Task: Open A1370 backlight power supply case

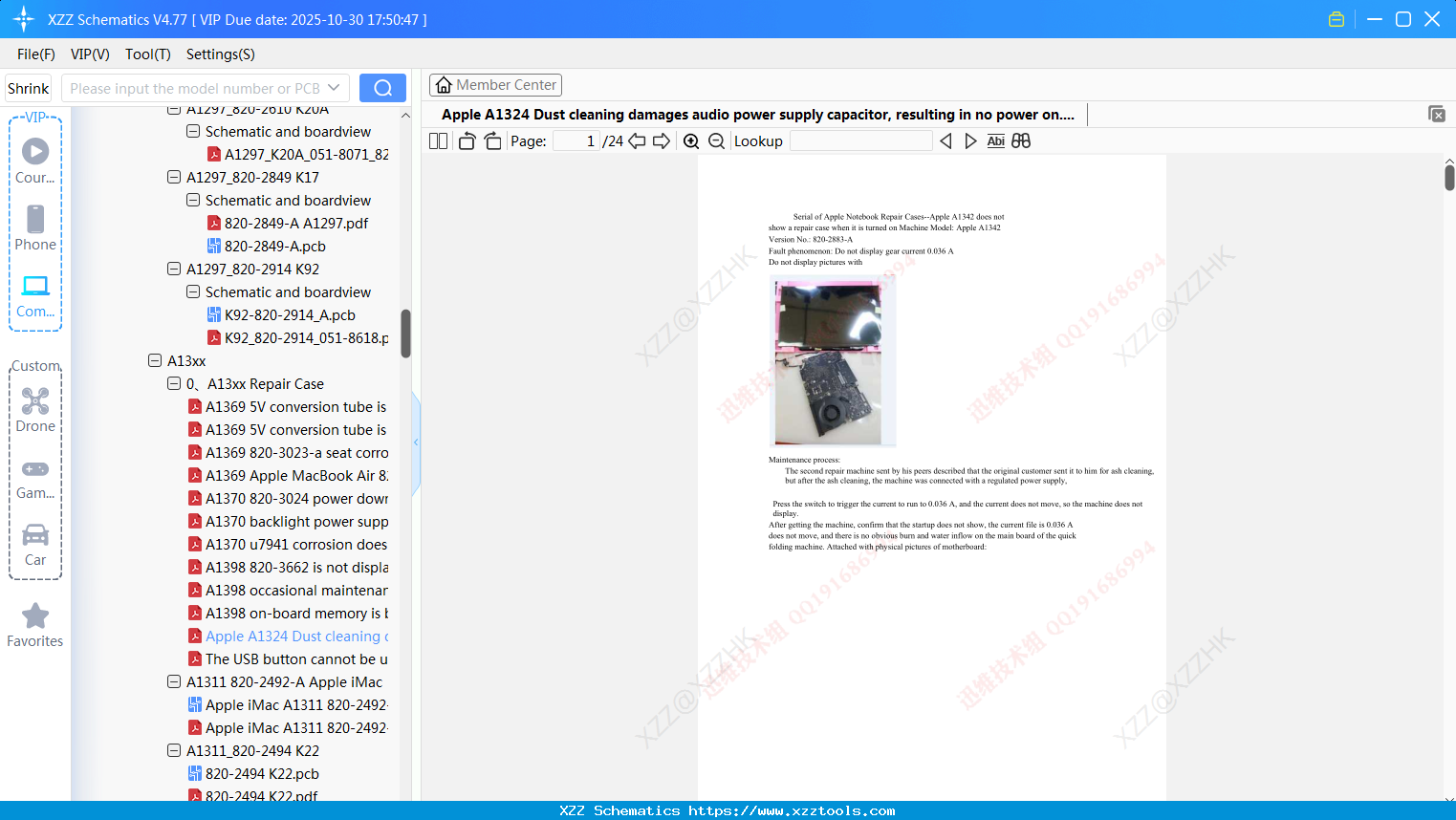Action: (289, 522)
